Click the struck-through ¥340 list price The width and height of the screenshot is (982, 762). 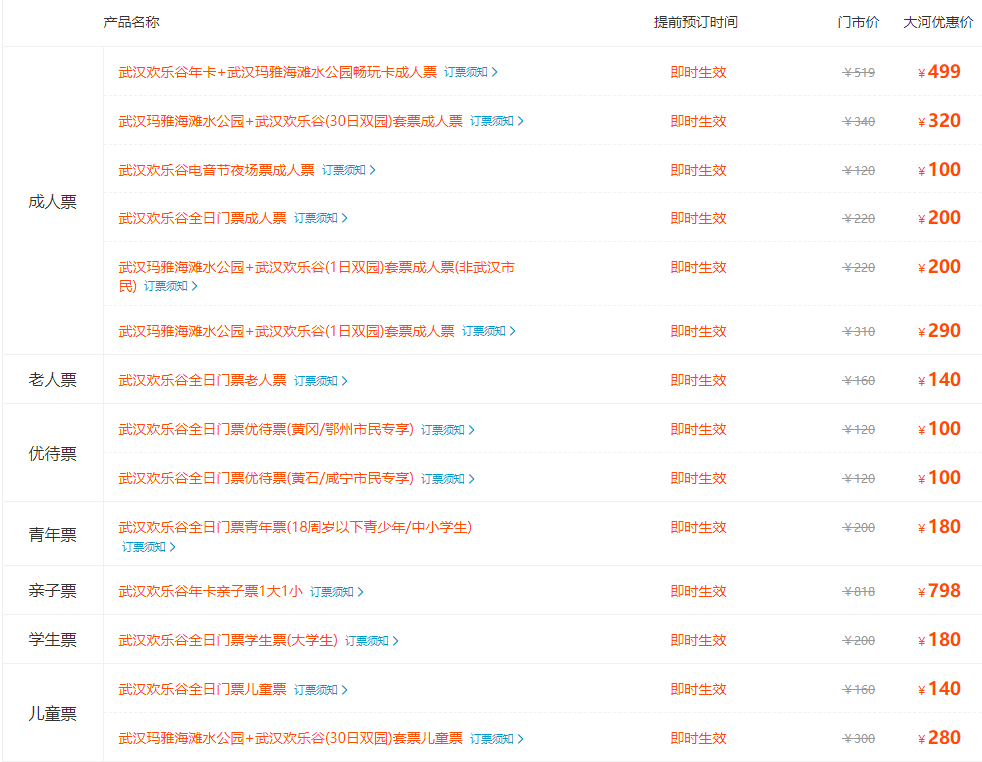coord(859,121)
